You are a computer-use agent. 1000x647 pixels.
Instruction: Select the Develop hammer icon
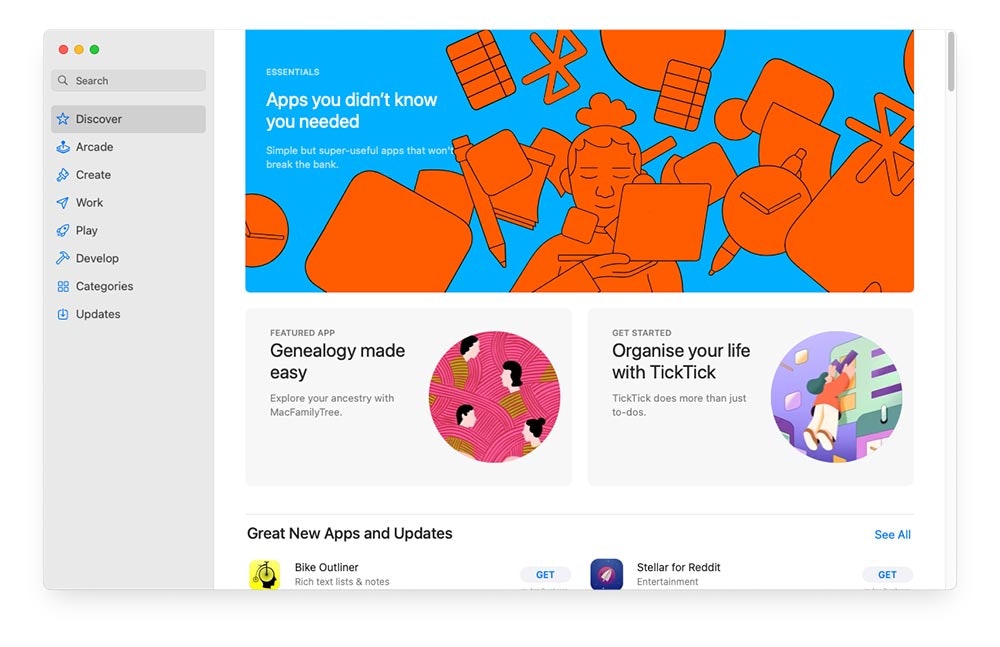[62, 258]
